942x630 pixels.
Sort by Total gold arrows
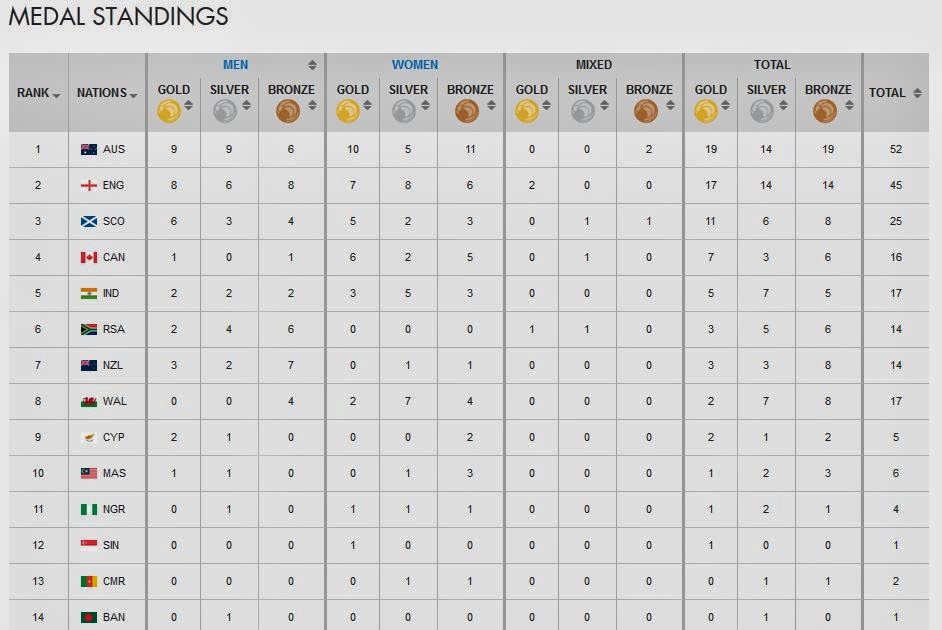tap(726, 106)
